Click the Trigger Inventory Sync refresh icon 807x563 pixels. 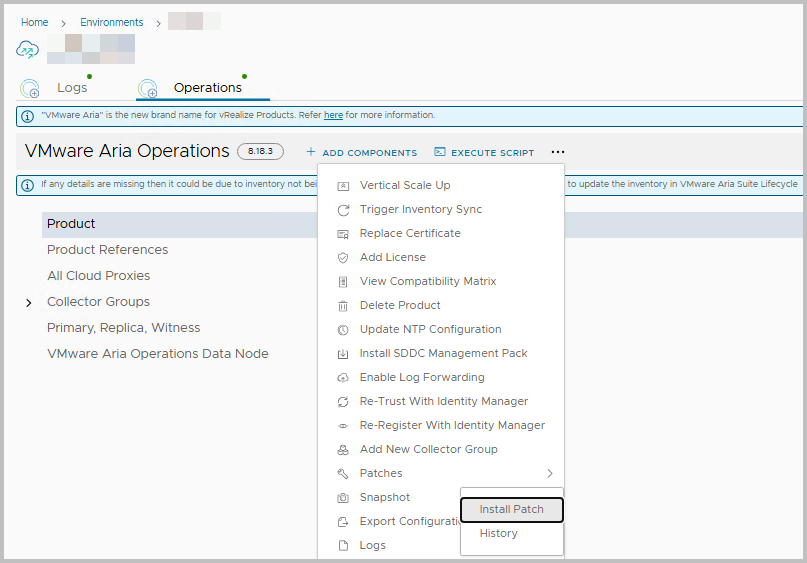tap(343, 210)
